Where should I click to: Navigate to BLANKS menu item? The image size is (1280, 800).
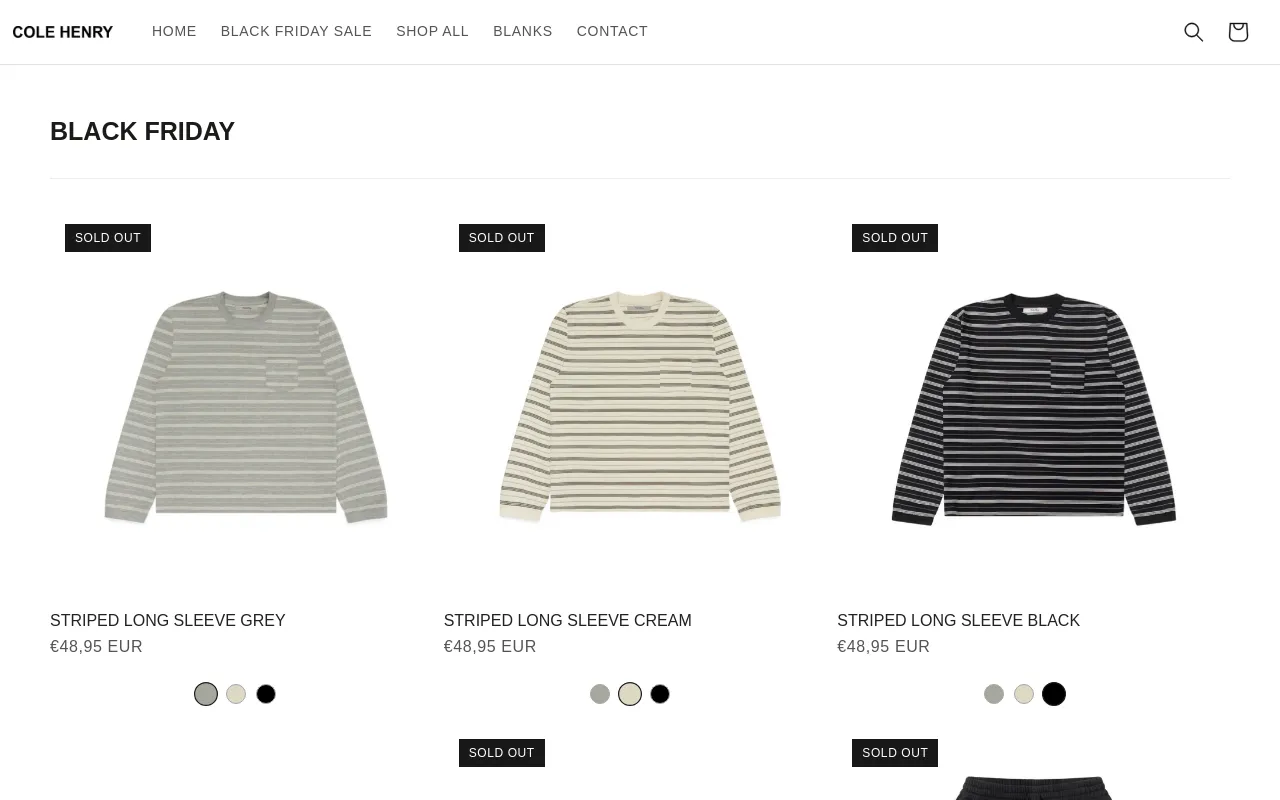[x=523, y=31]
